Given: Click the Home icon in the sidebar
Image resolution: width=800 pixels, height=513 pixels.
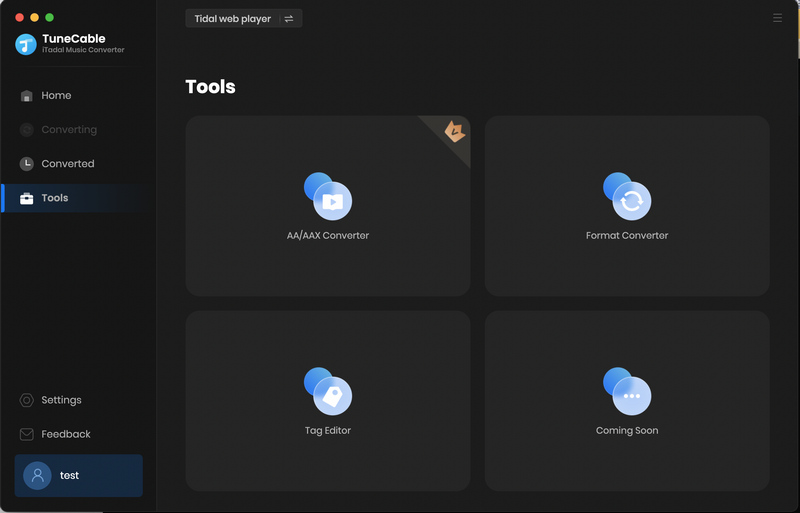Looking at the screenshot, I should pos(27,95).
